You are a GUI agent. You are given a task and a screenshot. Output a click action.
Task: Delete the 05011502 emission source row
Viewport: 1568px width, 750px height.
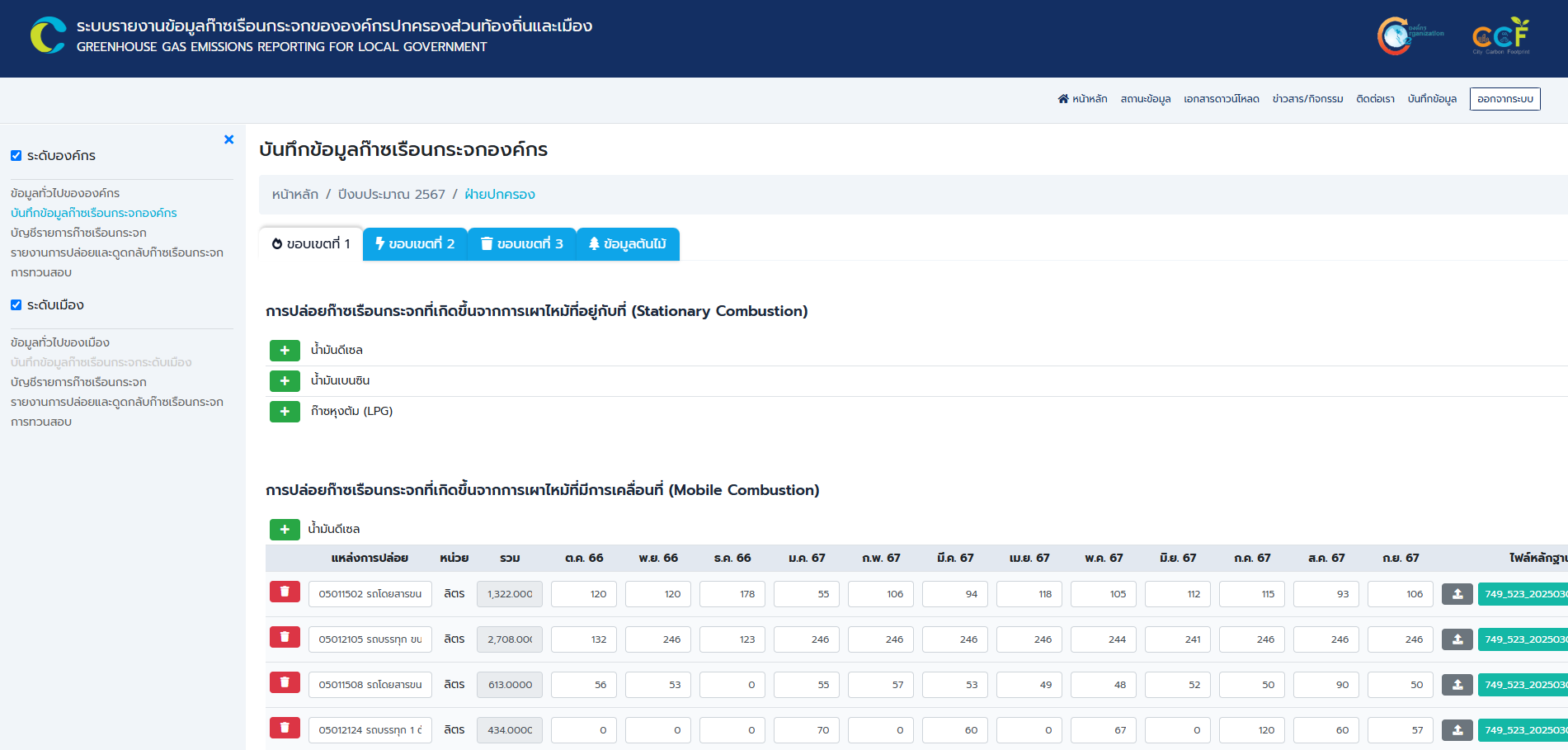coord(285,592)
